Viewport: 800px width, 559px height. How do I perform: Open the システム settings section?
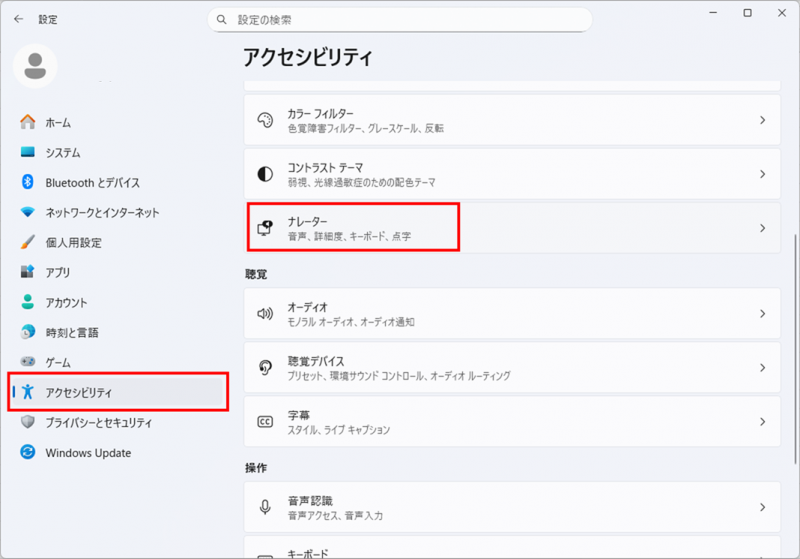click(x=62, y=153)
